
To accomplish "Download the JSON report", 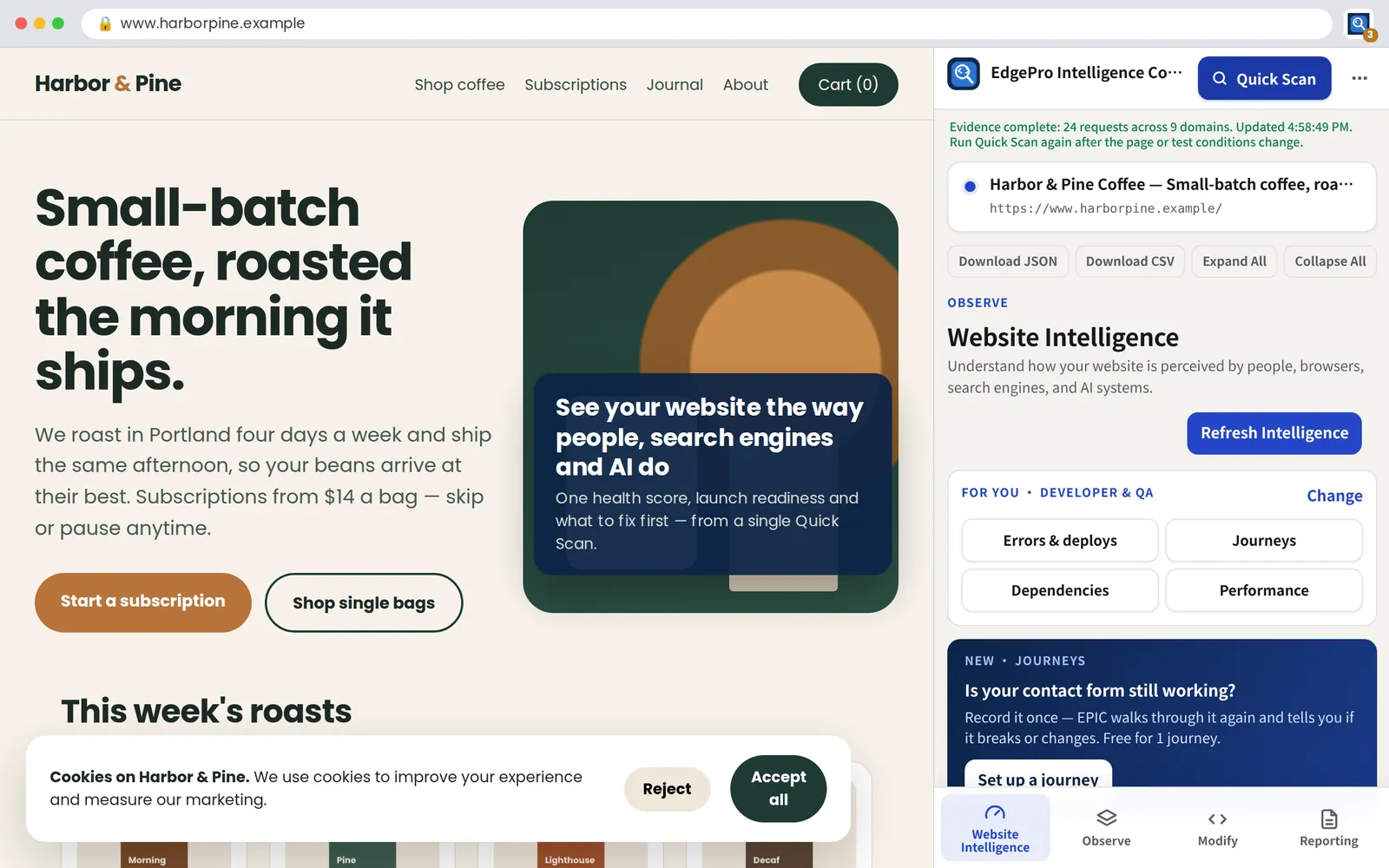I will 1008,261.
